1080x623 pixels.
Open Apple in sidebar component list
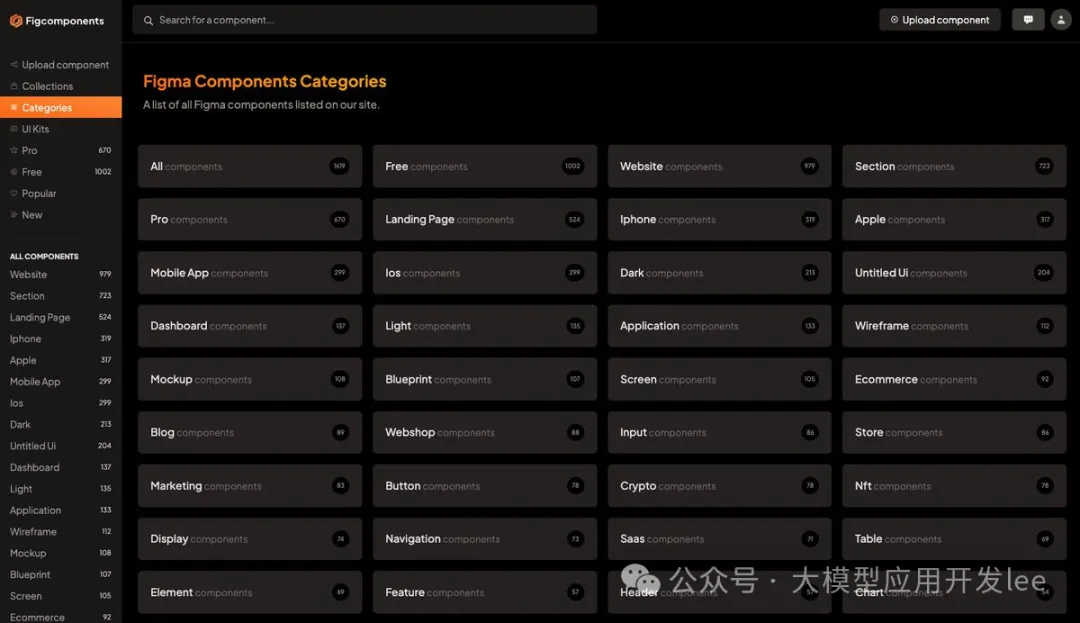pos(61,360)
